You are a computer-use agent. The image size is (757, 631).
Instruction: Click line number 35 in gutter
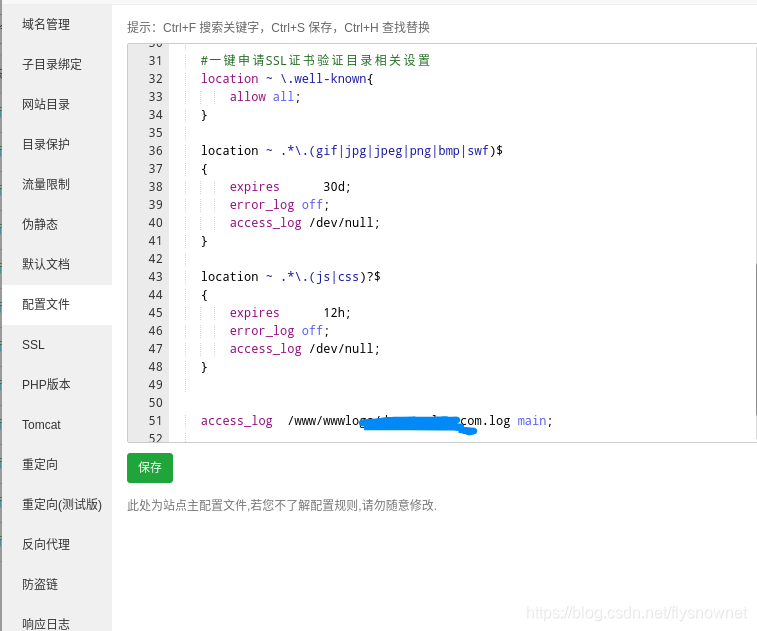point(155,133)
